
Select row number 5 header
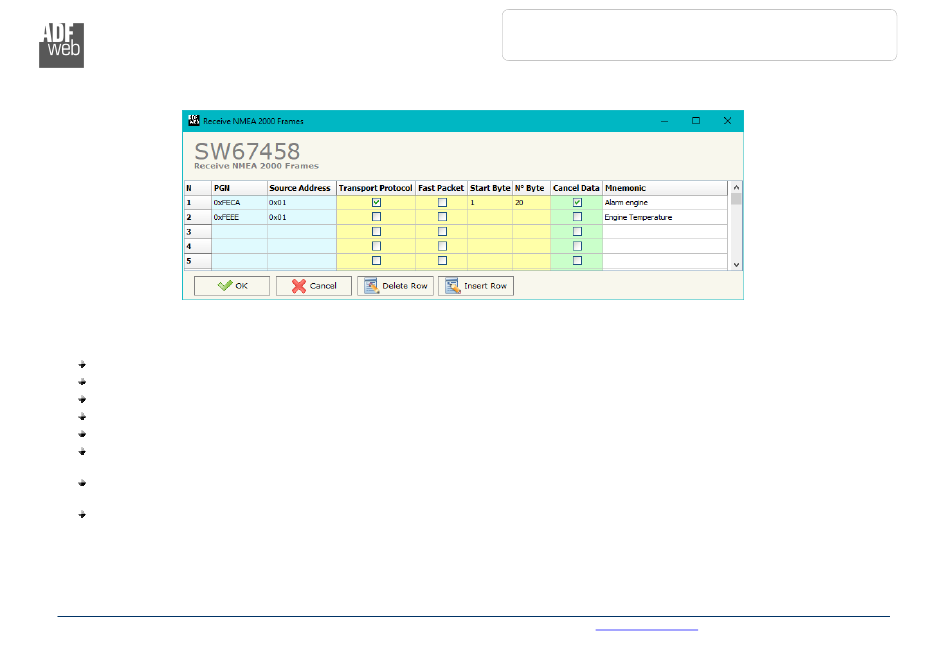click(198, 260)
